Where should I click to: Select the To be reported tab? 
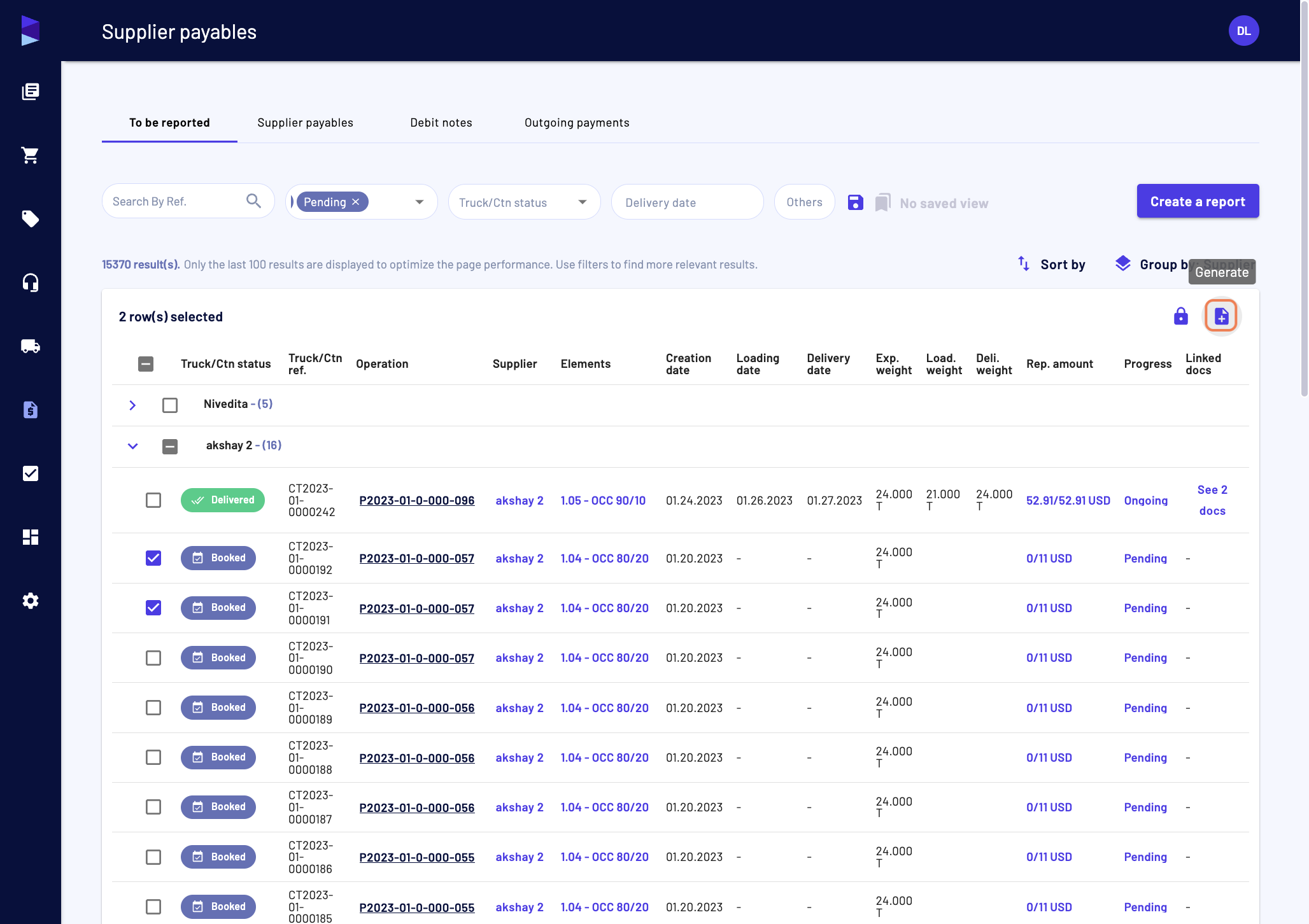pyautogui.click(x=169, y=123)
